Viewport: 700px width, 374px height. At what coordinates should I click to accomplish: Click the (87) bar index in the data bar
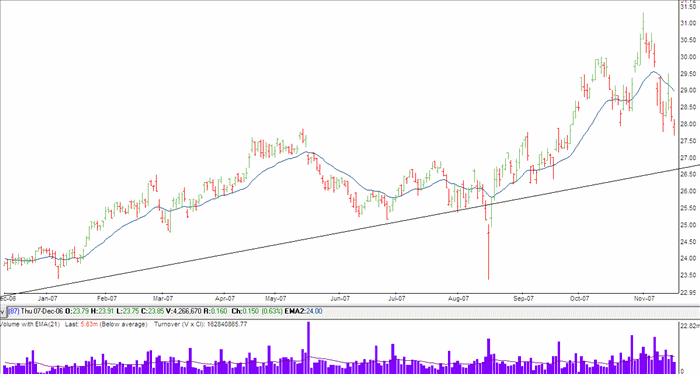coord(13,311)
